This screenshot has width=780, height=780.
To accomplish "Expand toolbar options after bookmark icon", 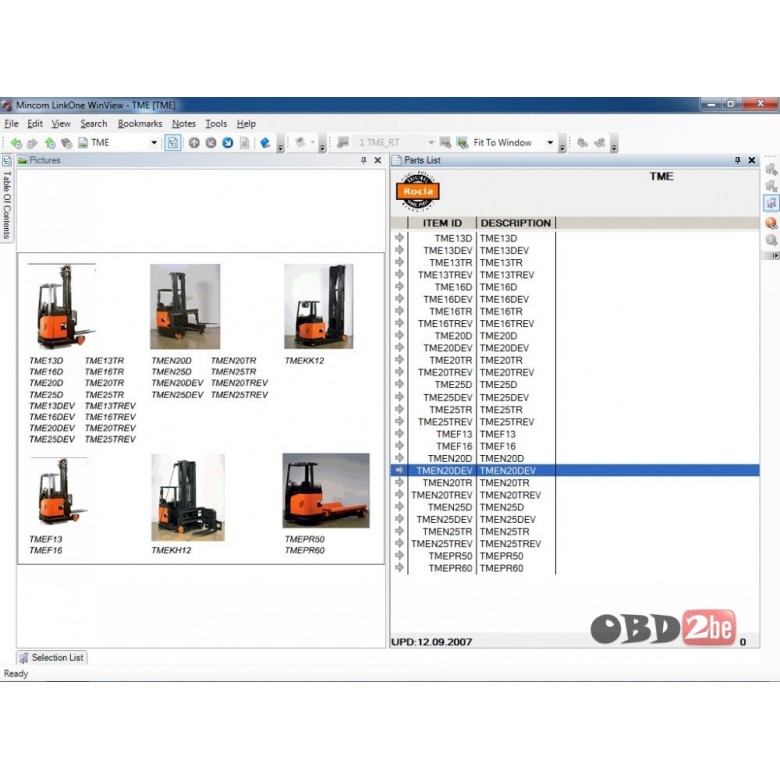I will tap(280, 145).
